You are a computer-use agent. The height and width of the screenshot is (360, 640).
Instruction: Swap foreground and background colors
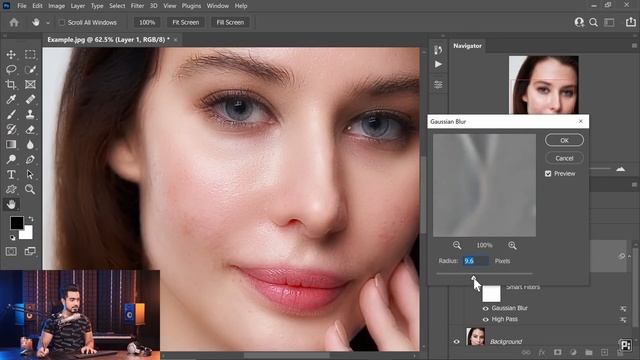[31, 219]
